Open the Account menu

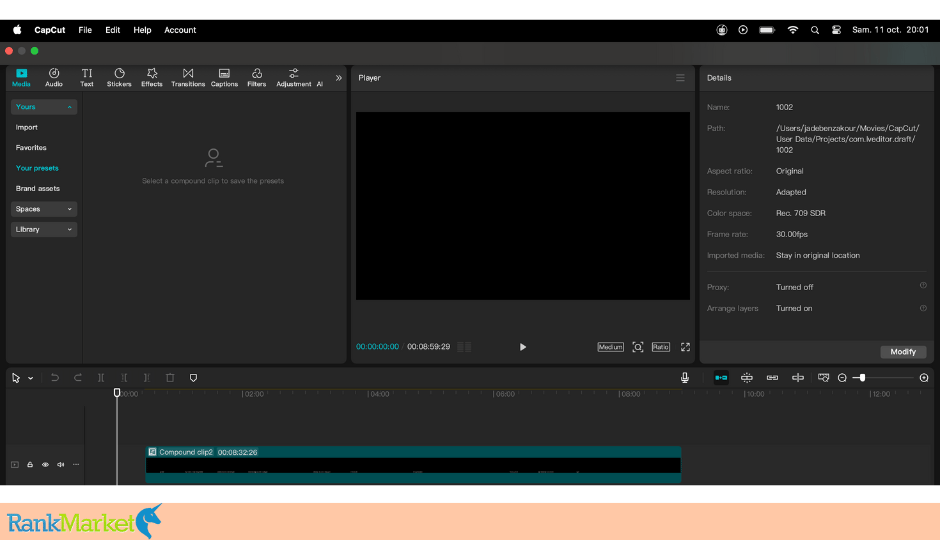(x=180, y=30)
